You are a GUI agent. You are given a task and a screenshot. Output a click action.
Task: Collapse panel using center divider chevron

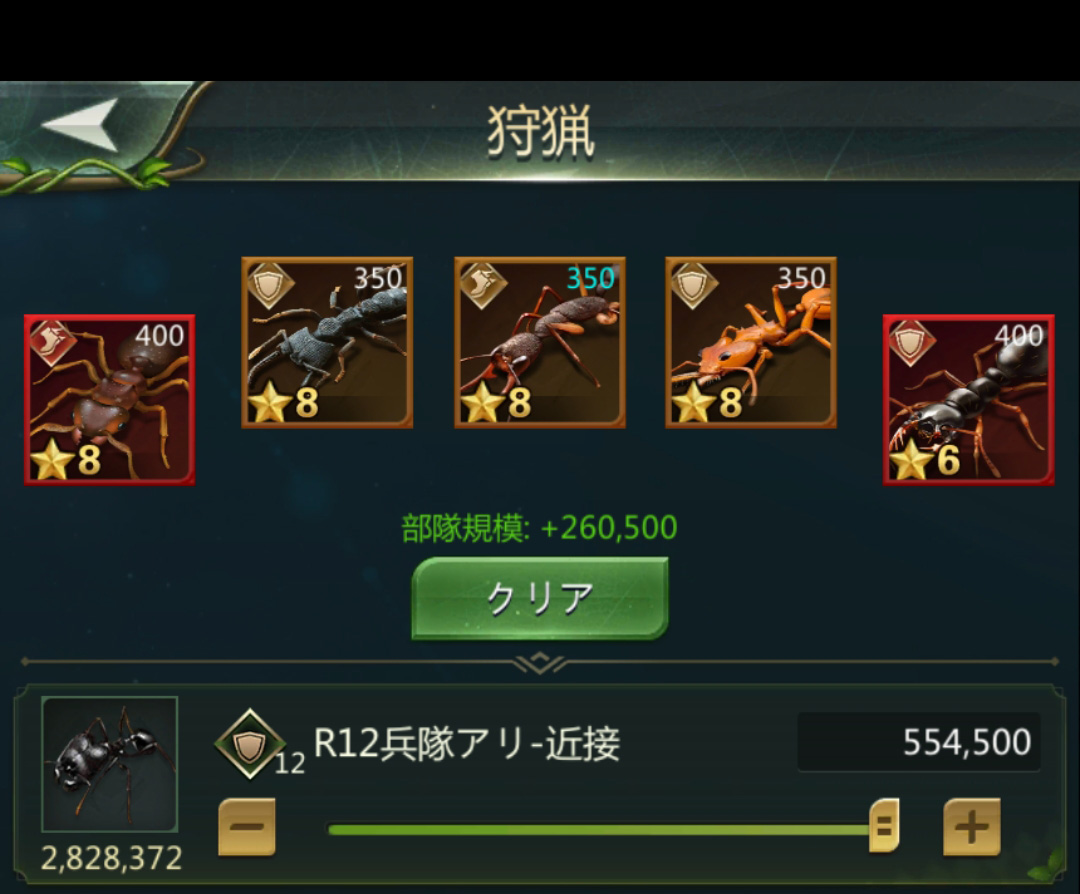pos(540,663)
